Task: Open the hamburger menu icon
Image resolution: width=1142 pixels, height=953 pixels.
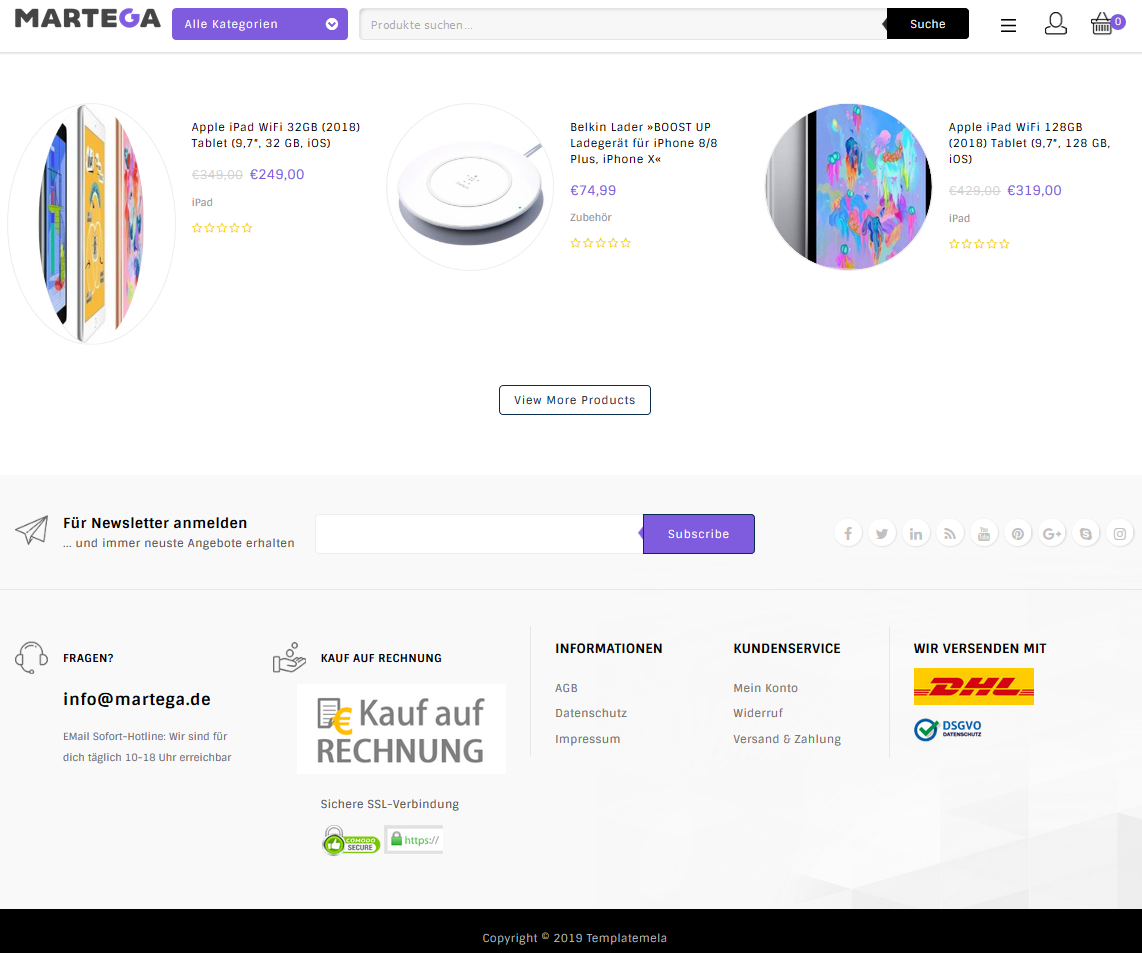Action: [1008, 26]
